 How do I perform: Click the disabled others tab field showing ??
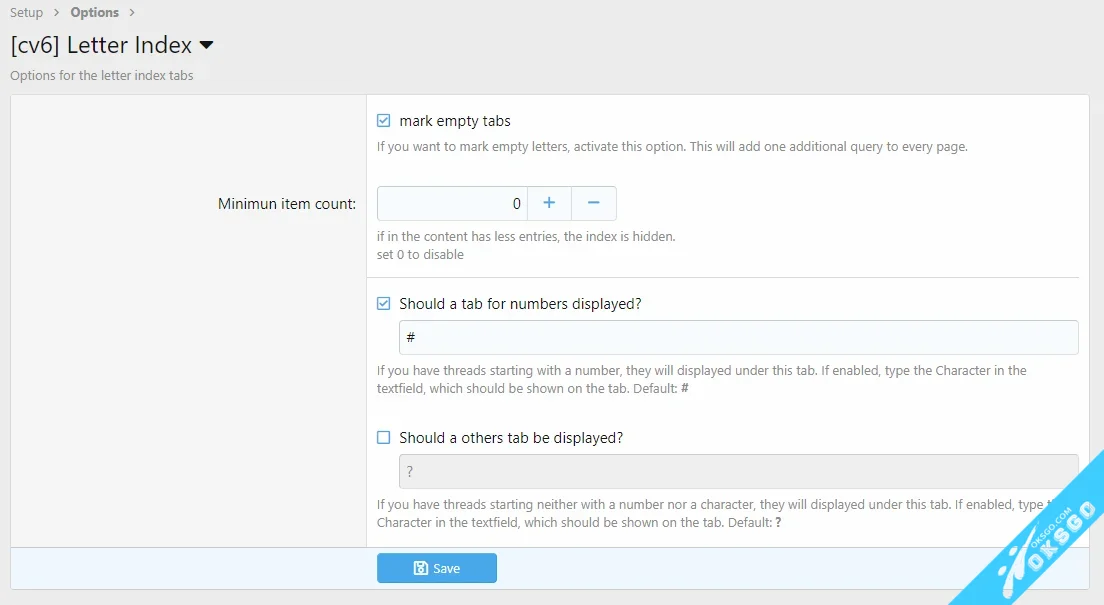pyautogui.click(x=738, y=471)
